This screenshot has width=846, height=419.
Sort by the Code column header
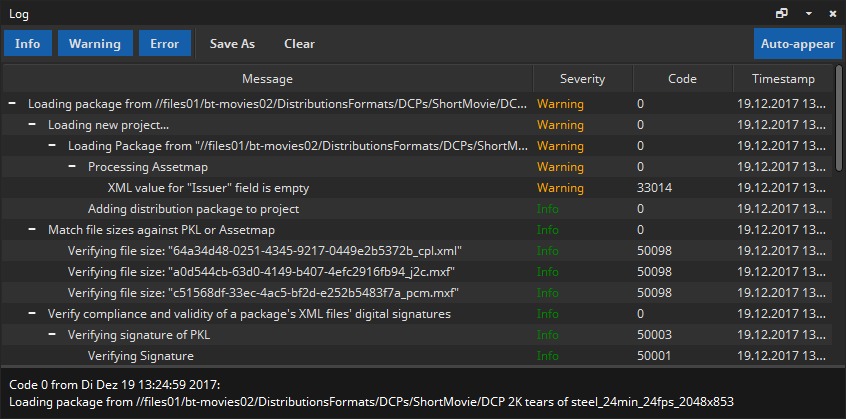682,79
